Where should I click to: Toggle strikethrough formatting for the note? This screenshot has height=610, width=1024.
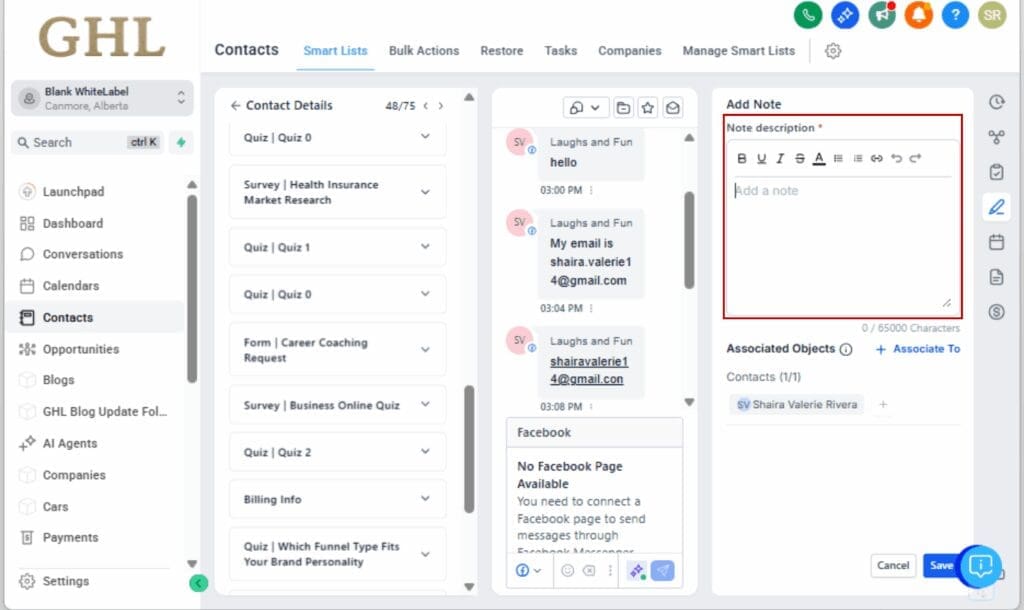tap(797, 158)
